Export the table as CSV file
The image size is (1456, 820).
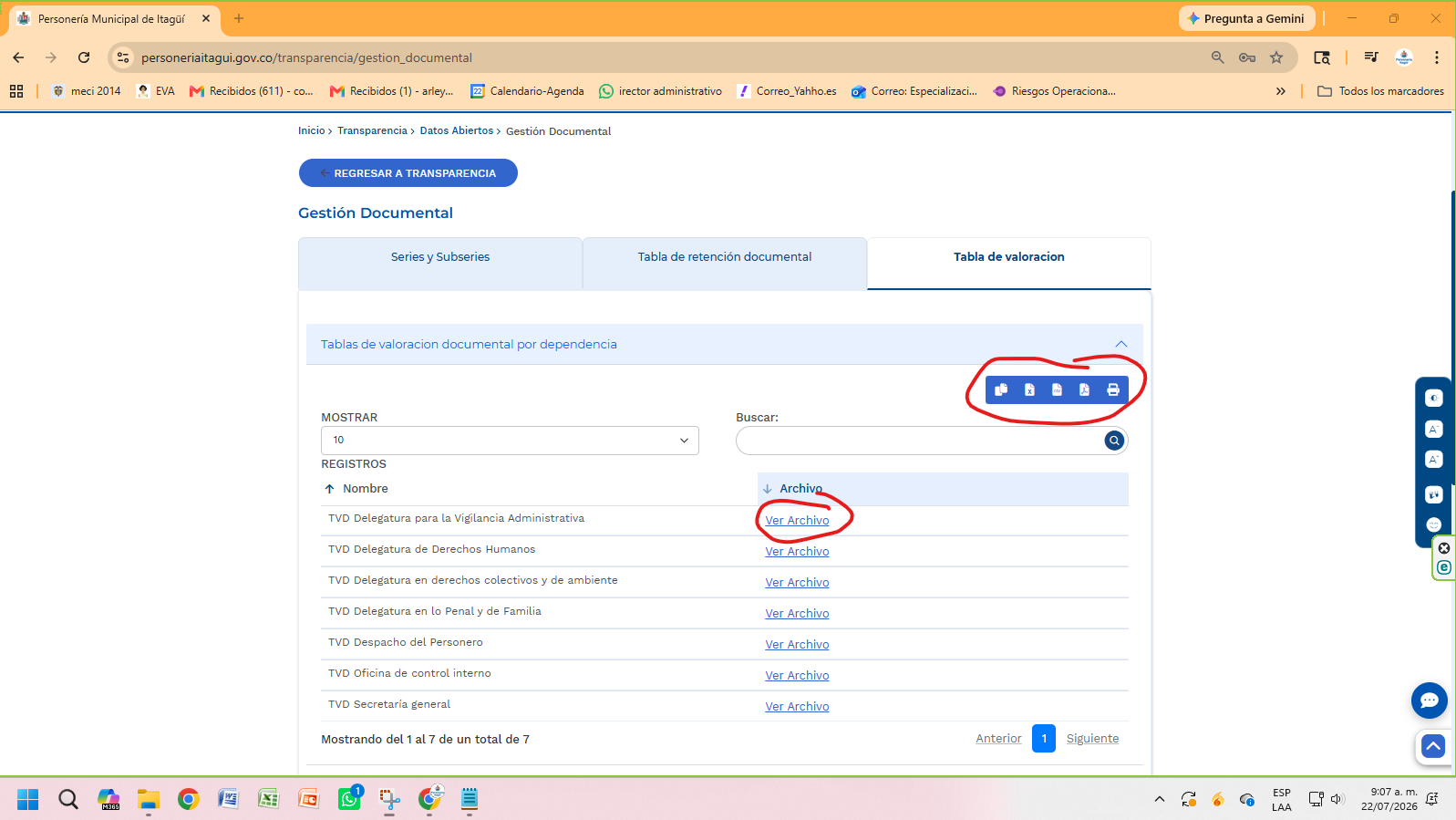pos(1057,389)
